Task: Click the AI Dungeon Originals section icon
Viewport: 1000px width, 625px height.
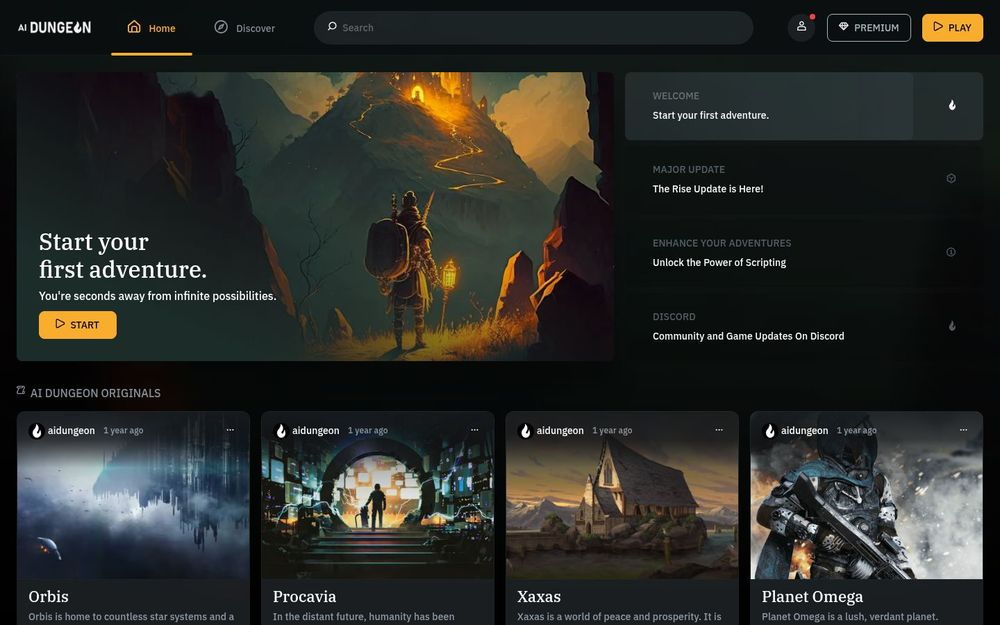Action: 21,390
